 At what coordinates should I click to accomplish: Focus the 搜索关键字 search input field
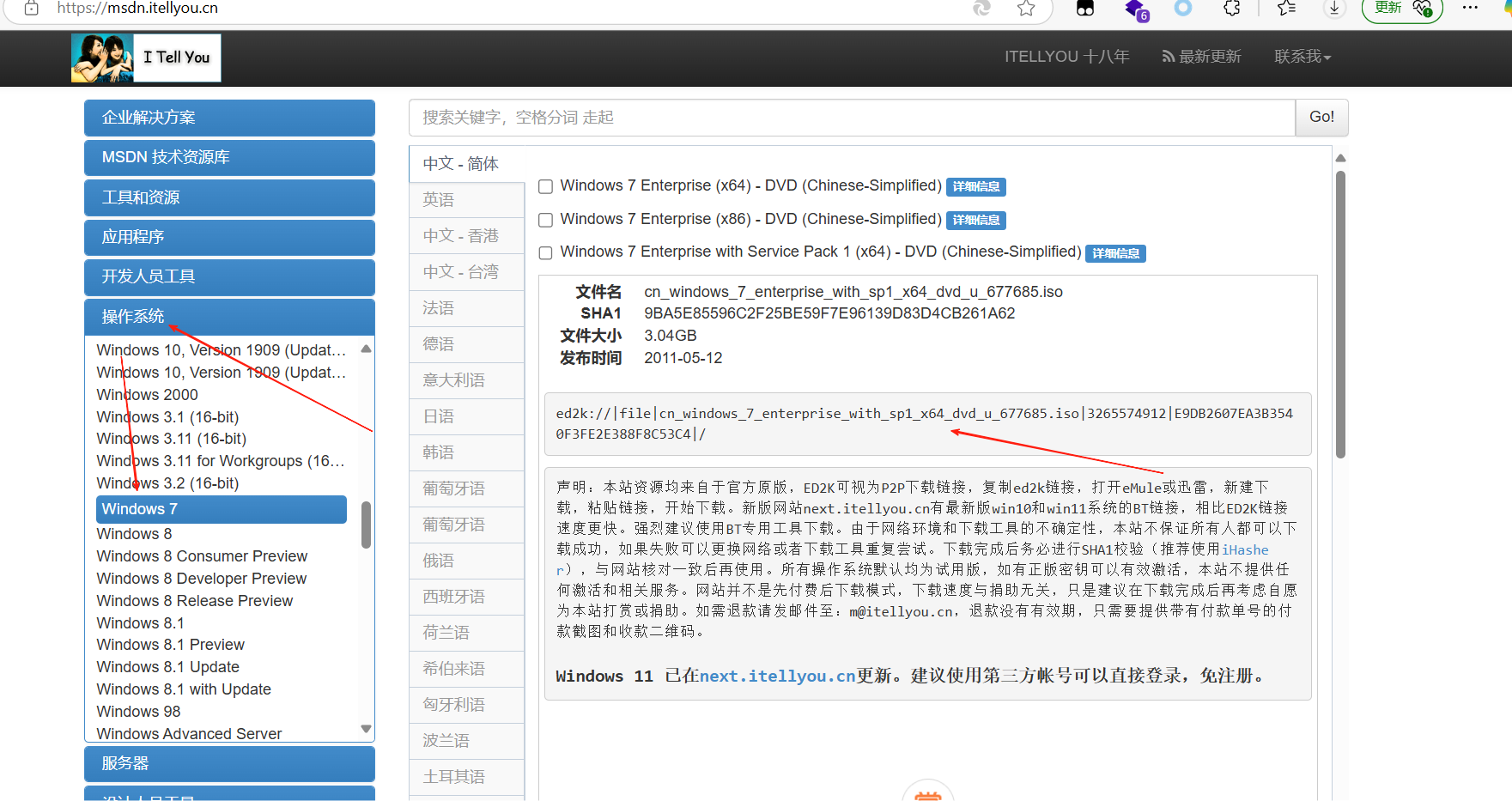click(x=852, y=118)
